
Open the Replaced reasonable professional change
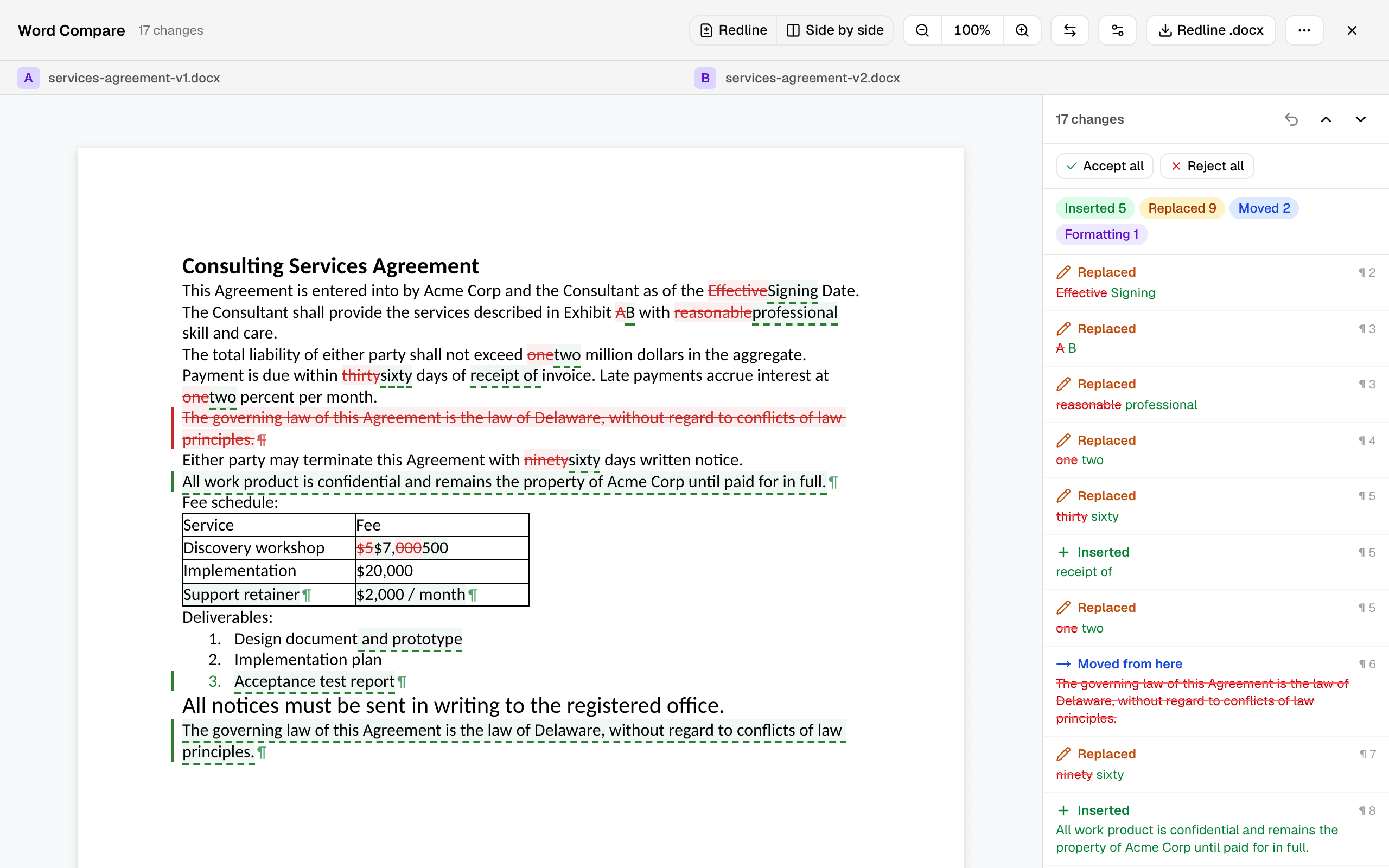[x=1216, y=394]
